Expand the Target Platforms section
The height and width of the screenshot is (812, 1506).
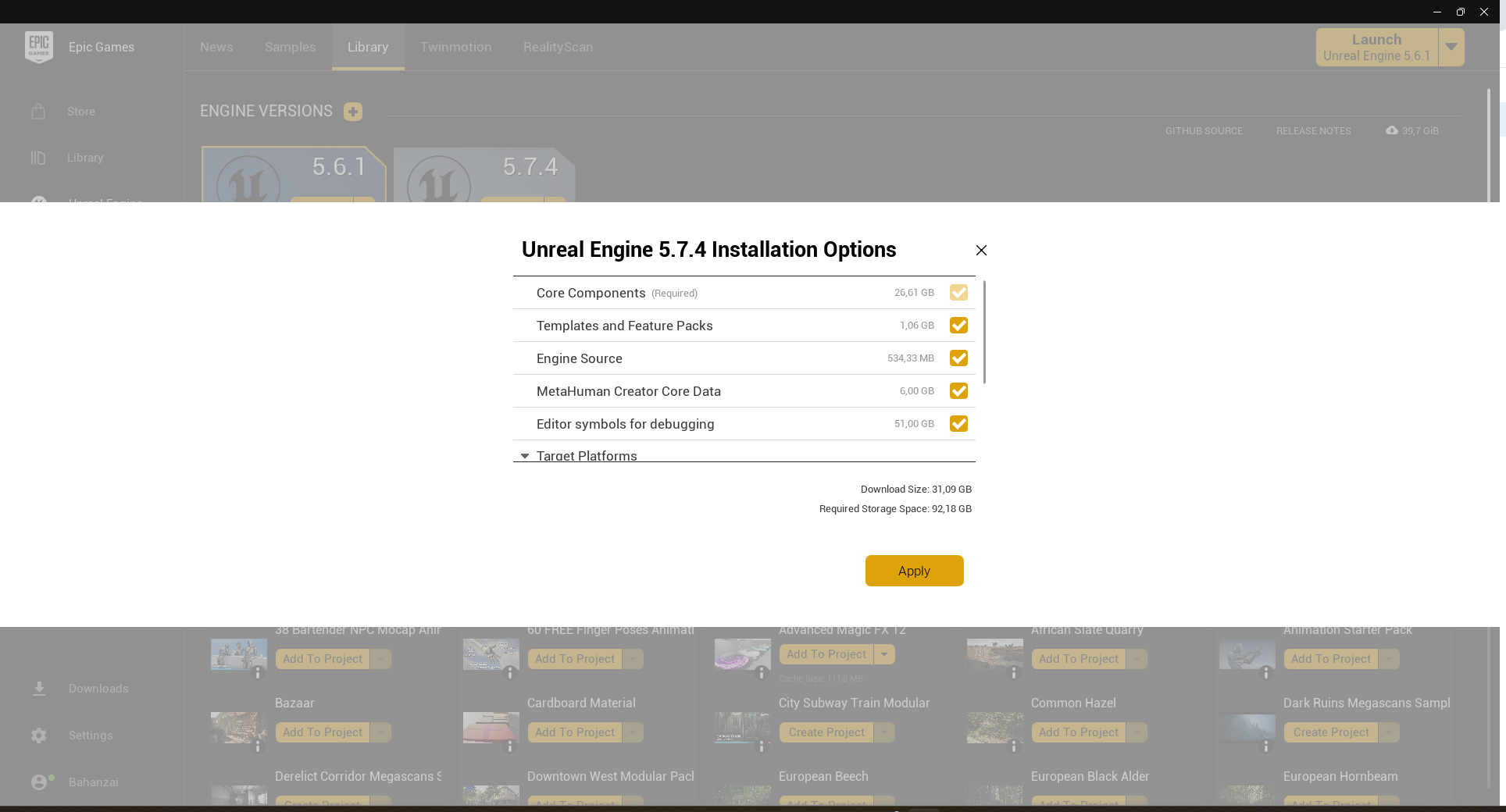point(525,456)
